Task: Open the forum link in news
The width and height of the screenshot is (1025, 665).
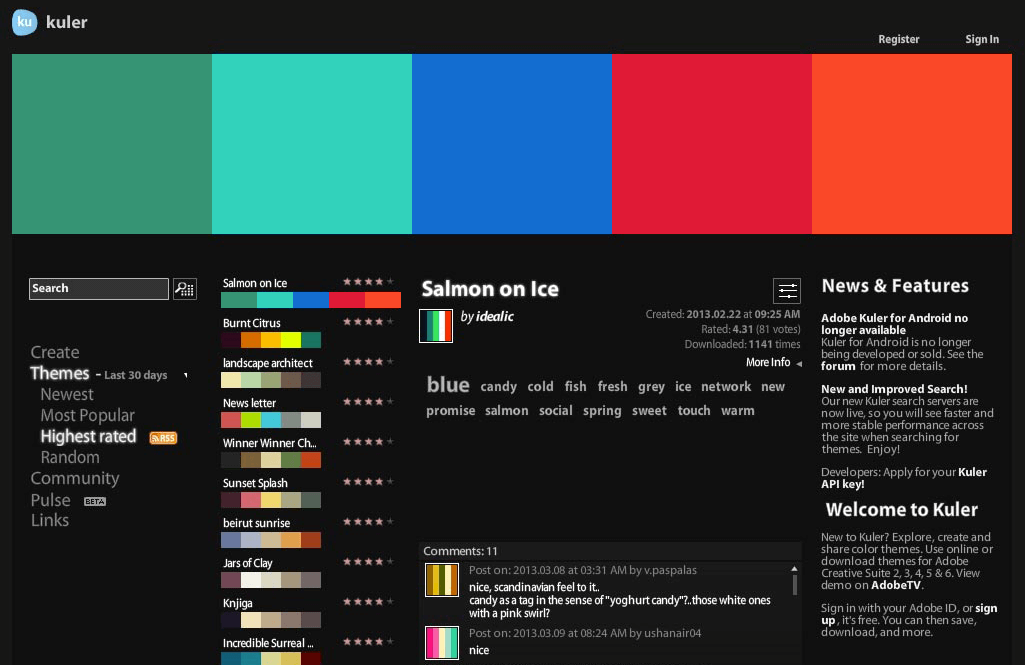Action: [x=838, y=366]
